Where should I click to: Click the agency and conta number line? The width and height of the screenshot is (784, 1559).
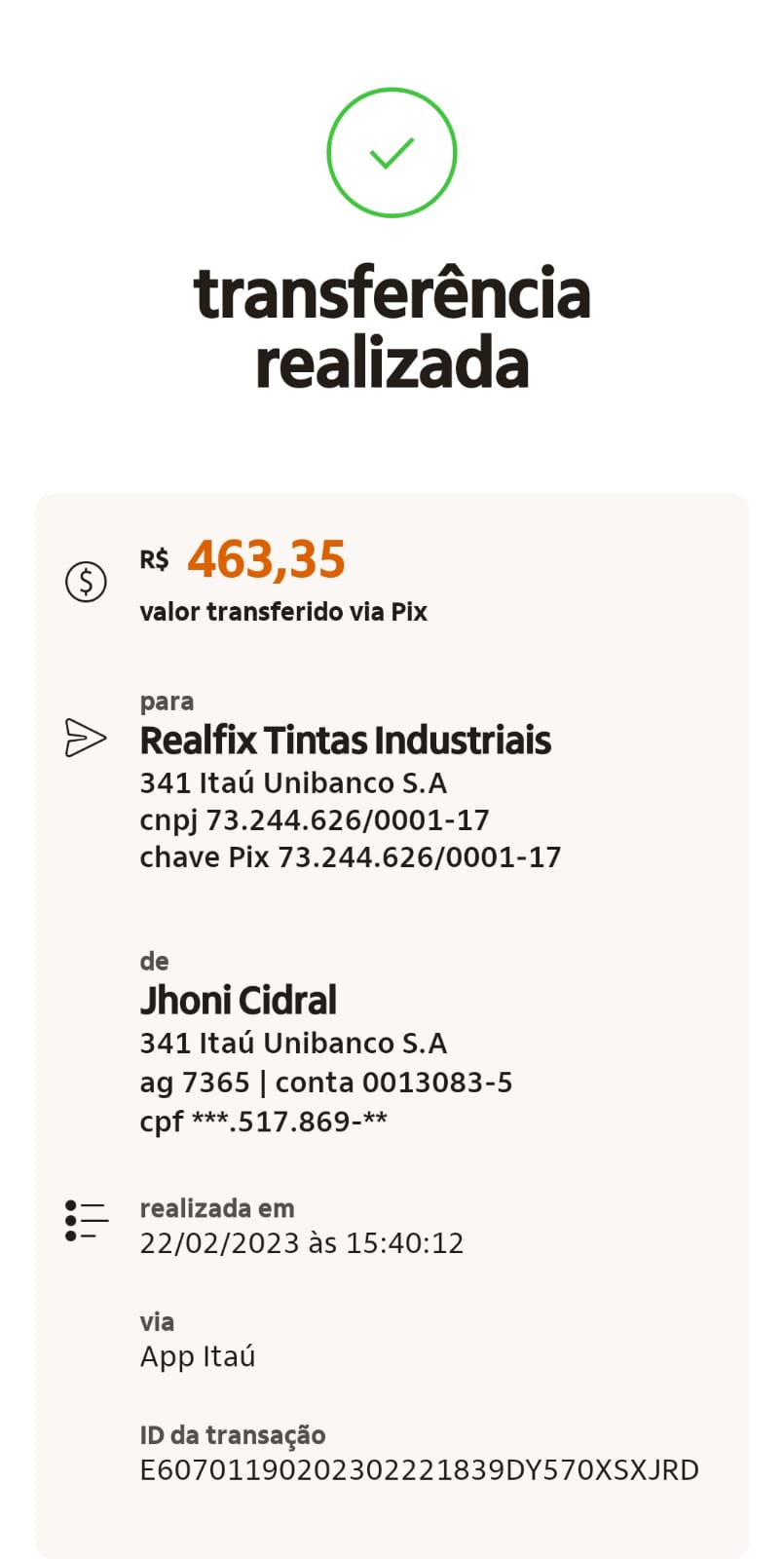pyautogui.click(x=325, y=1083)
